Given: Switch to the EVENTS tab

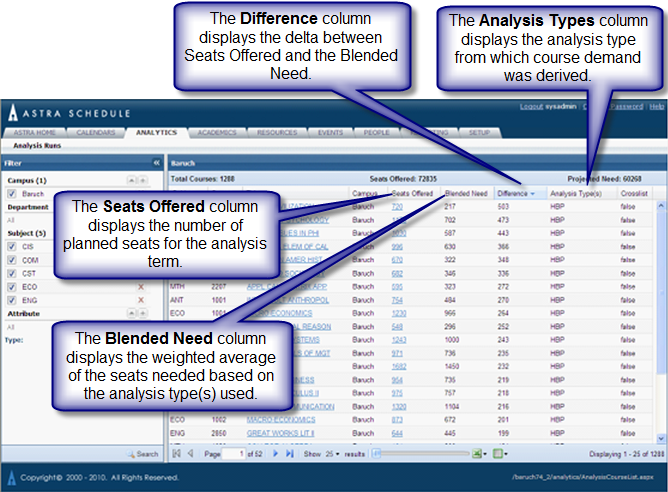Looking at the screenshot, I should tap(330, 132).
